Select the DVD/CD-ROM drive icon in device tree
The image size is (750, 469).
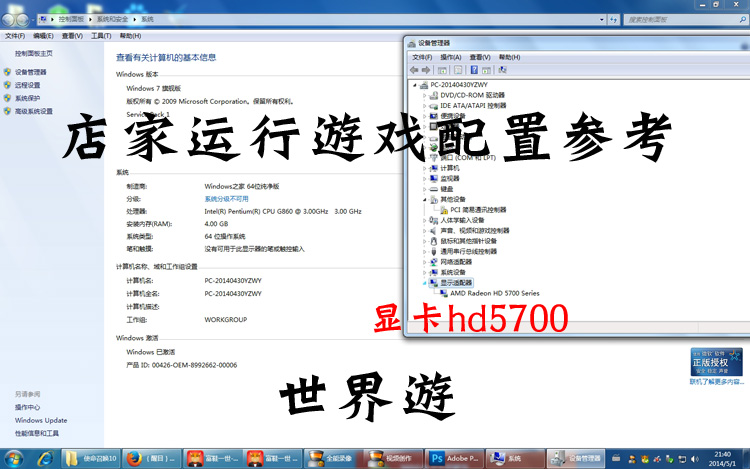(434, 95)
